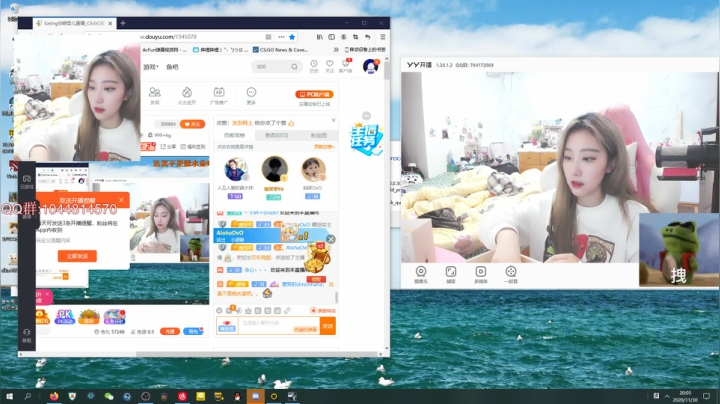The width and height of the screenshot is (720, 404).
Task: Open the Firefox hamburger menu
Action: click(382, 37)
